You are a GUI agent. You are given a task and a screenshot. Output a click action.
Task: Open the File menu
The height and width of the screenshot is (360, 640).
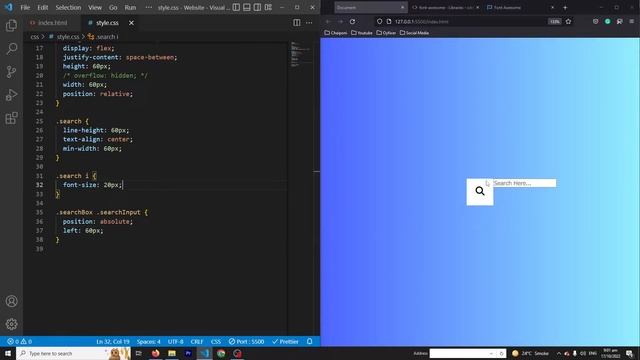pos(25,7)
